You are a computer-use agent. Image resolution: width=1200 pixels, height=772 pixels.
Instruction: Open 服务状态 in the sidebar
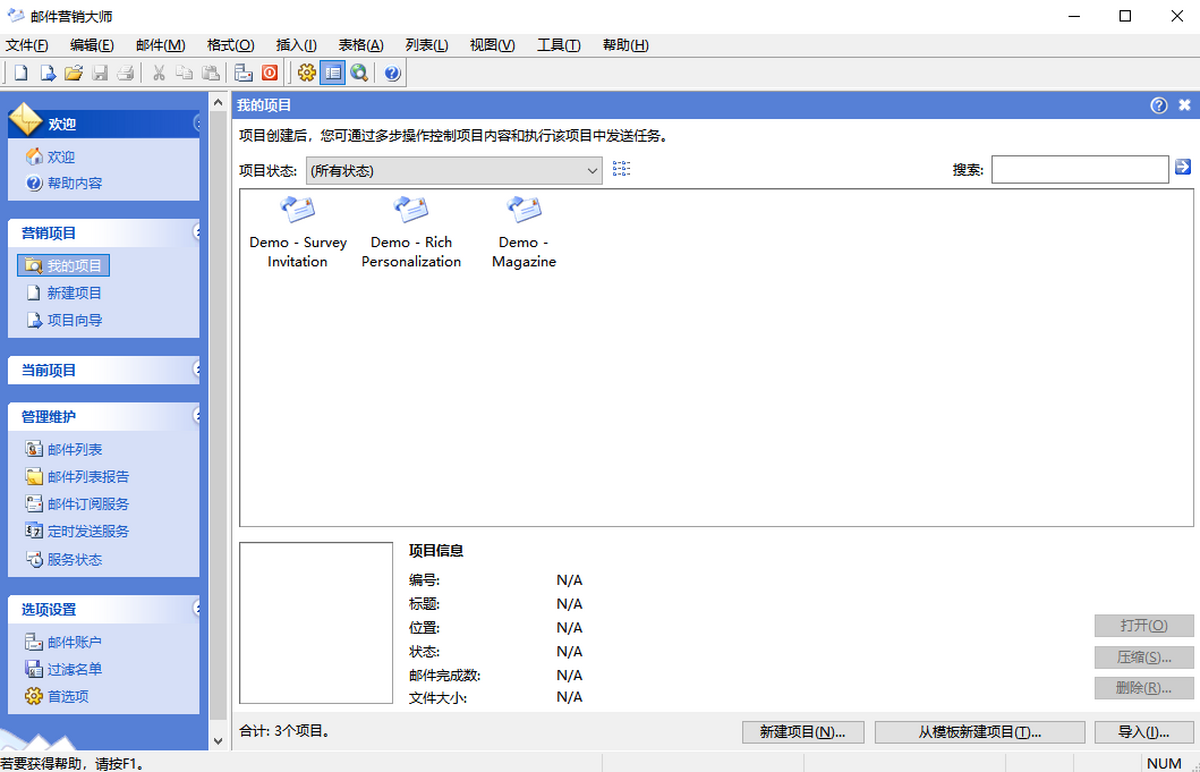click(64, 559)
